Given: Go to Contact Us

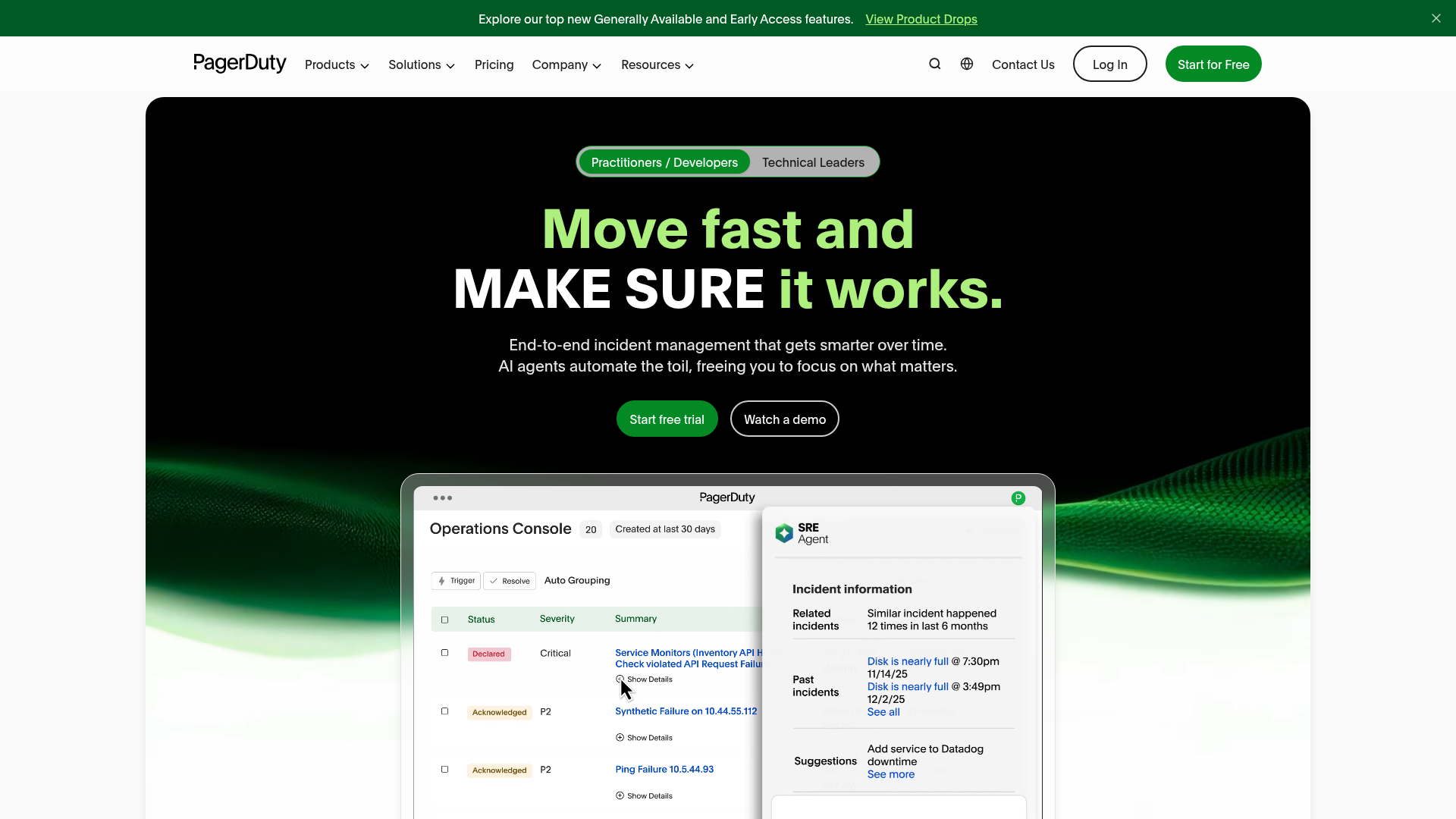Looking at the screenshot, I should tap(1023, 64).
